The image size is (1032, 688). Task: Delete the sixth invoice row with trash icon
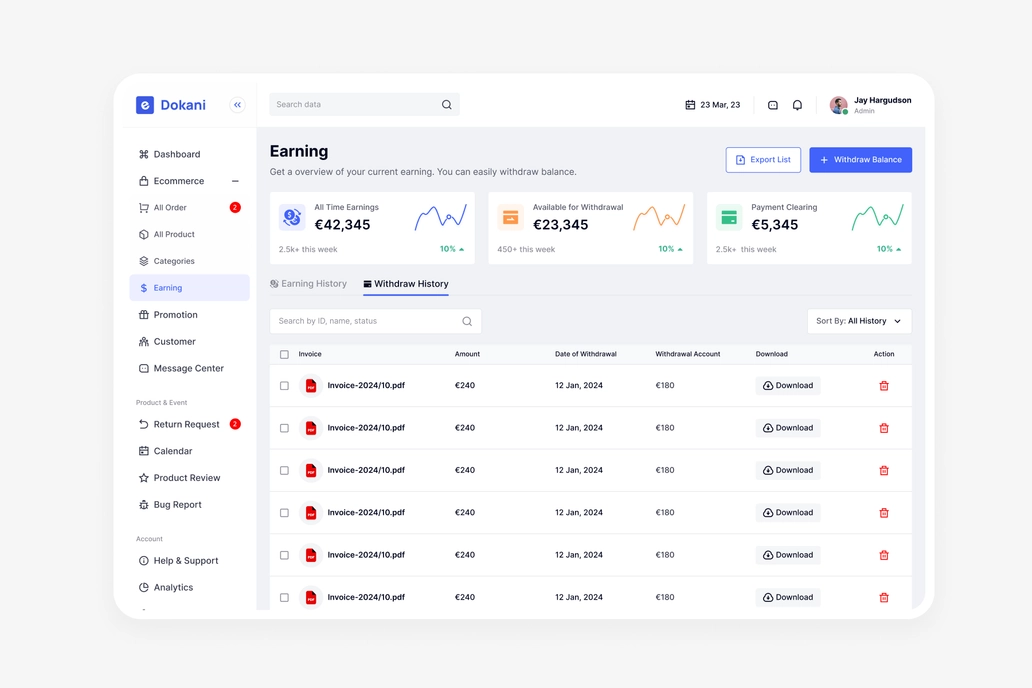point(884,597)
